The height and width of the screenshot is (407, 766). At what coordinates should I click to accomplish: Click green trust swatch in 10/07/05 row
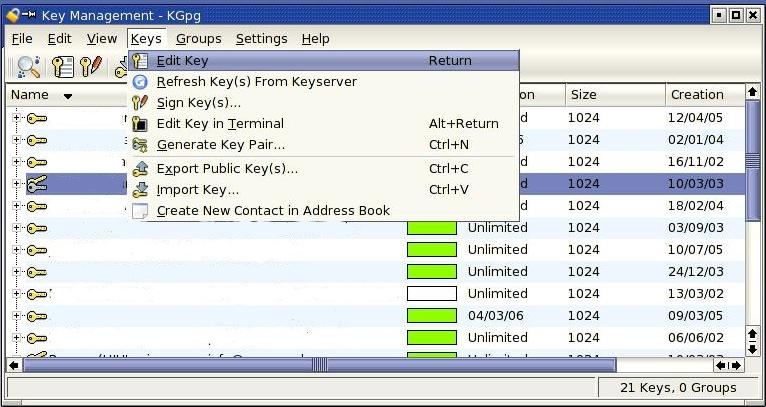[432, 250]
